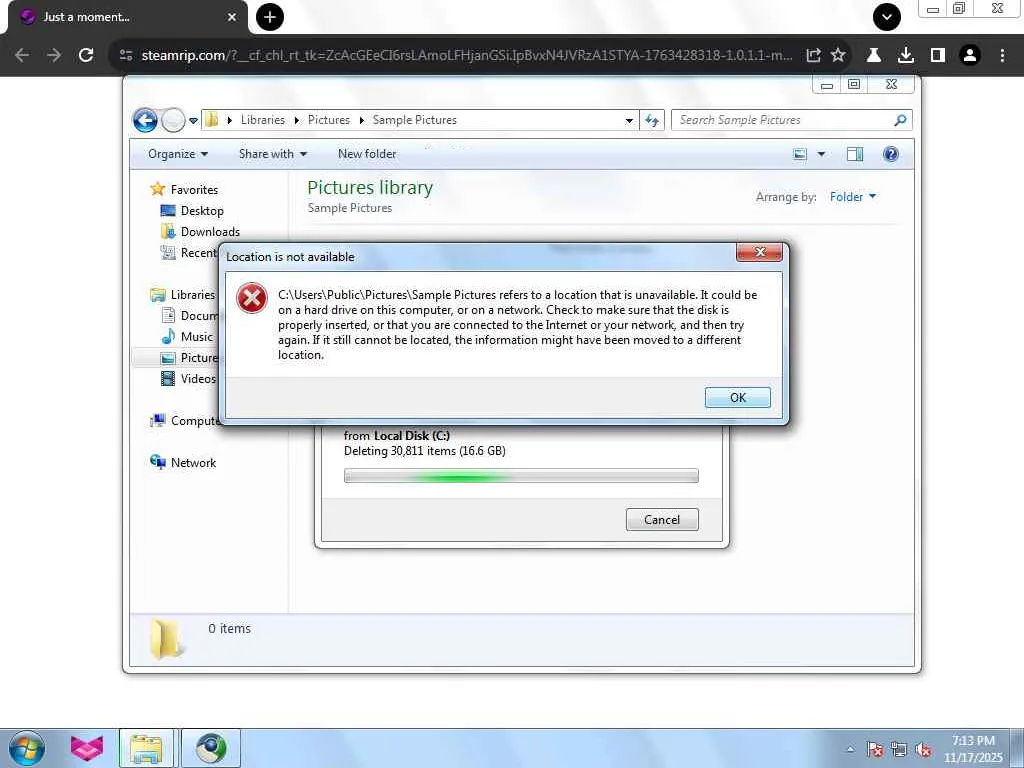Open Desktop in the Favorites list
Viewport: 1024px width, 768px height.
tap(201, 210)
